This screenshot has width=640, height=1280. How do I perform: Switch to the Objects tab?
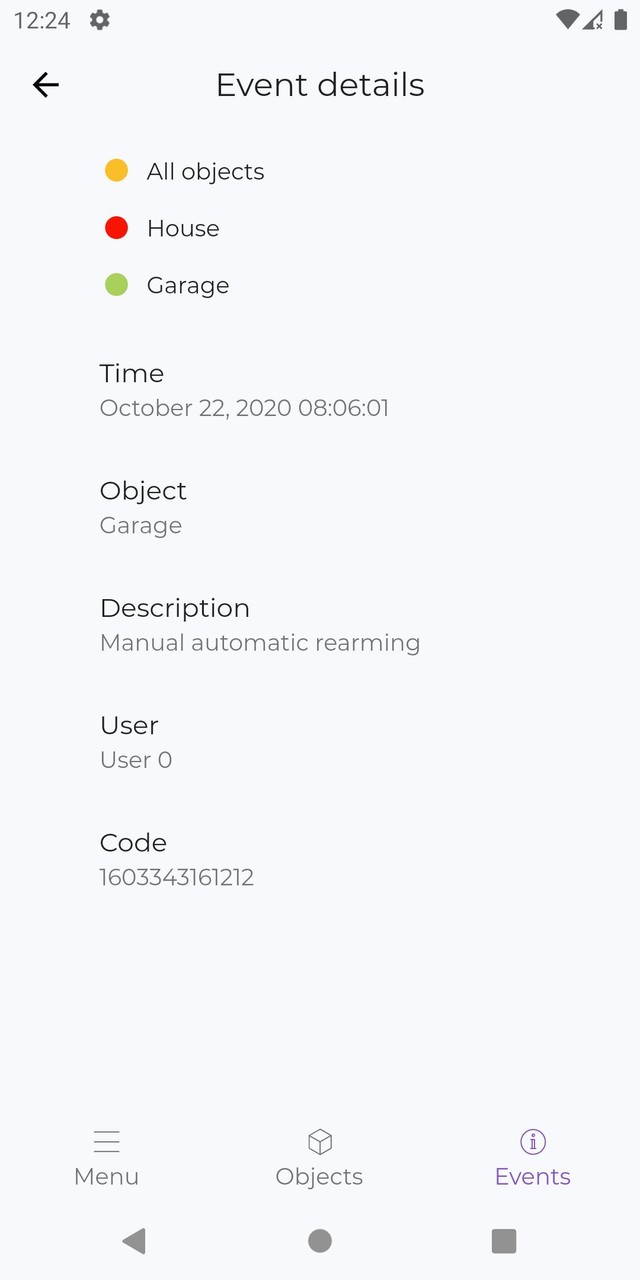click(320, 1158)
